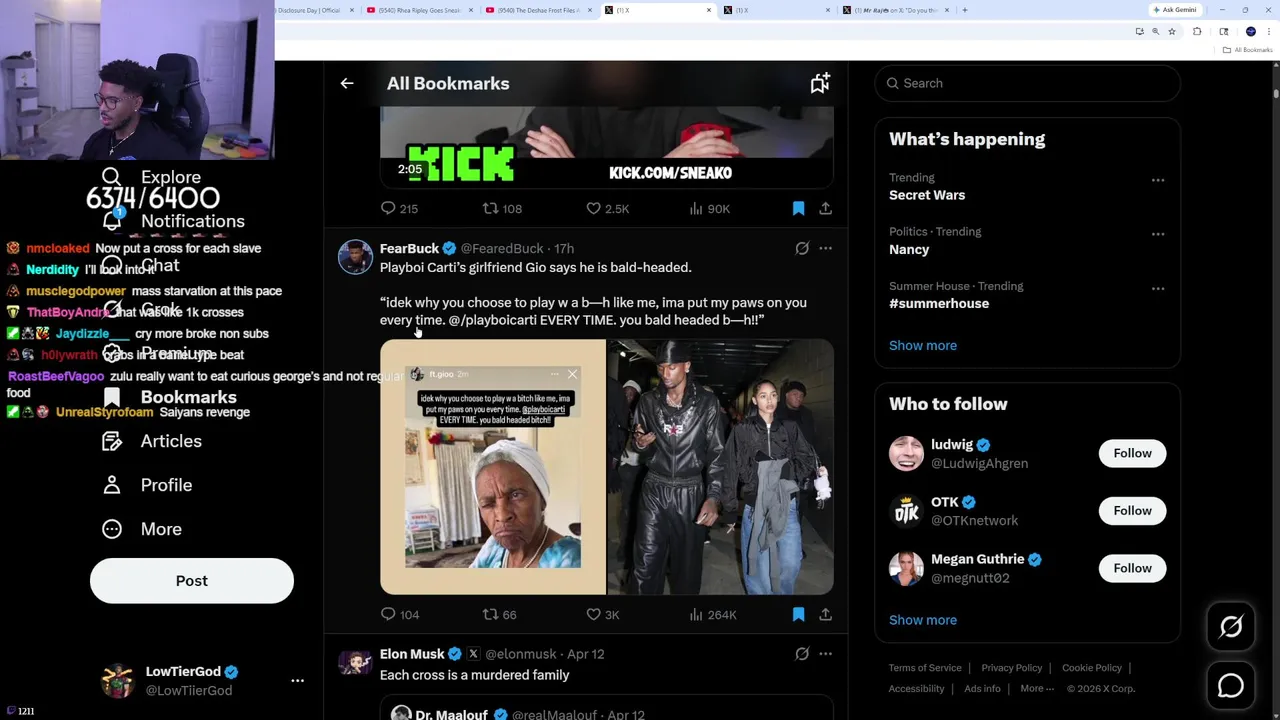Share the FearBuck post
The width and height of the screenshot is (1280, 720).
coord(825,614)
